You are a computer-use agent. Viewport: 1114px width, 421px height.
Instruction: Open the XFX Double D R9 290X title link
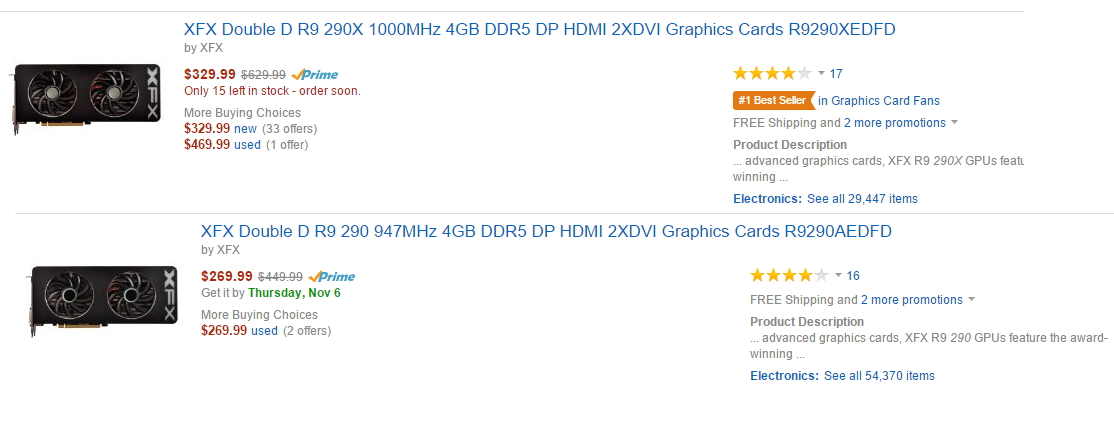pos(539,30)
